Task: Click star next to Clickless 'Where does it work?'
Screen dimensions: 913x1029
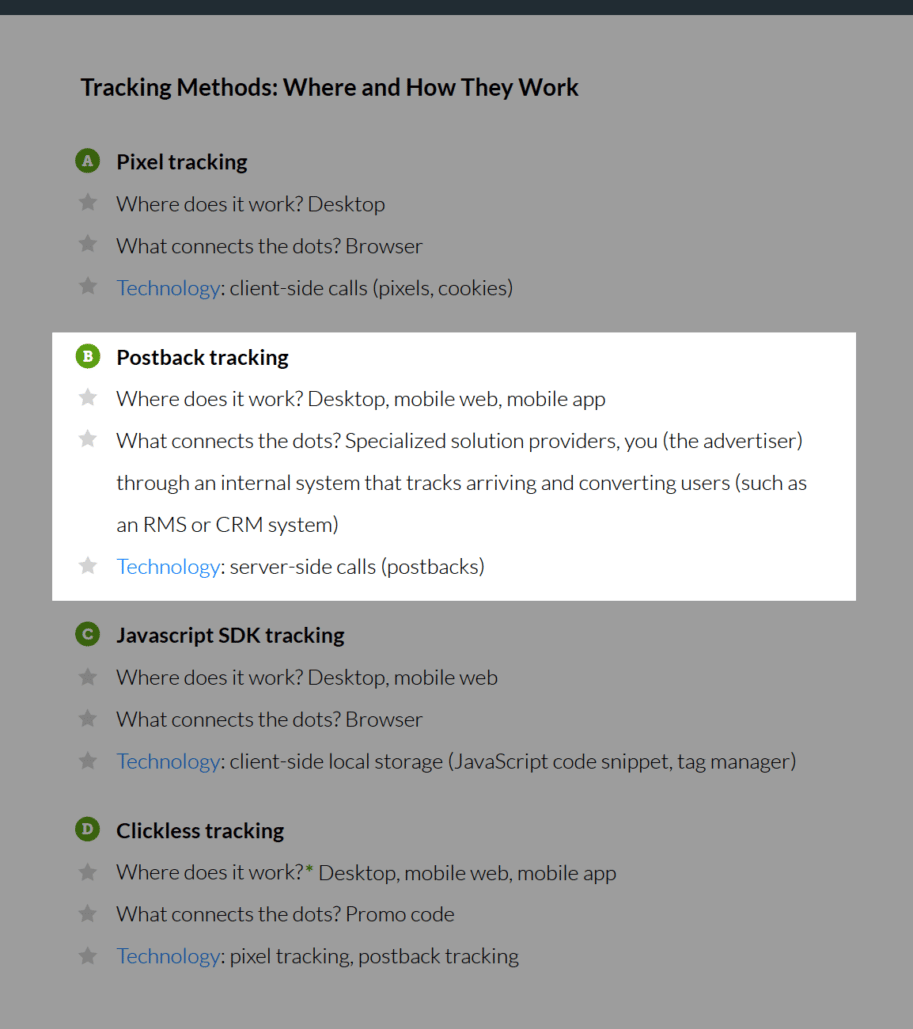Action: pyautogui.click(x=88, y=872)
